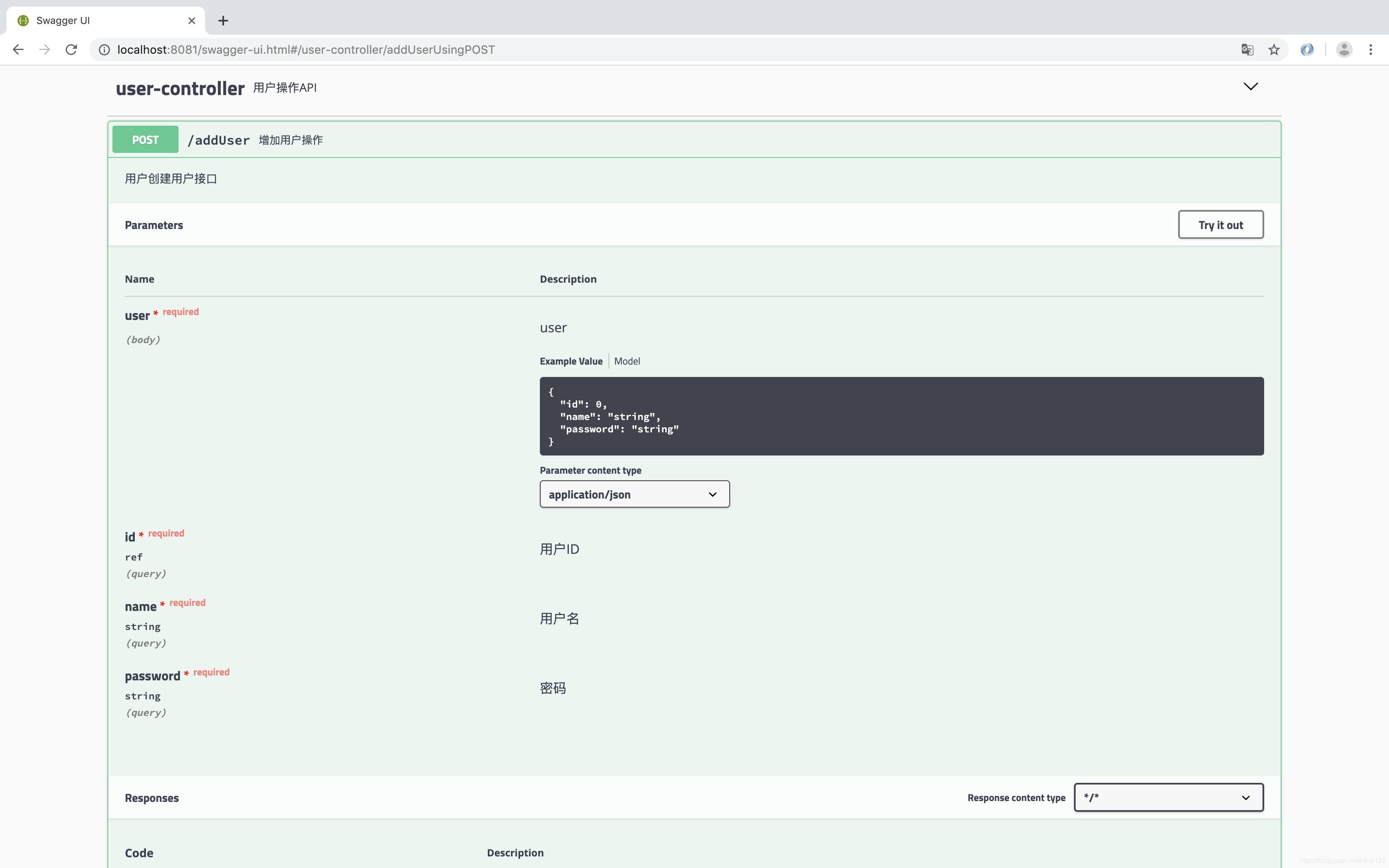Switch to the Model tab
The width and height of the screenshot is (1389, 868).
627,361
